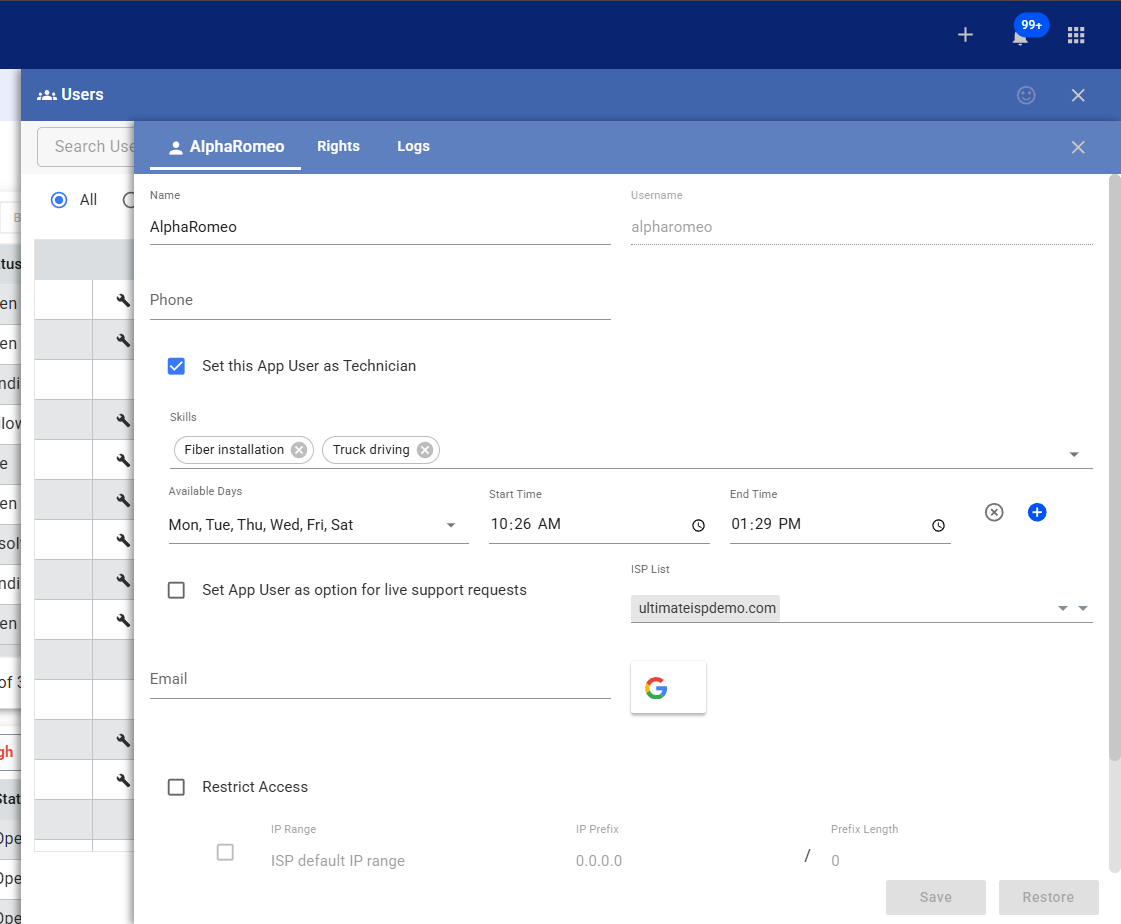Click into the Phone input field
Screen dimensions: 1121x924
pos(380,300)
